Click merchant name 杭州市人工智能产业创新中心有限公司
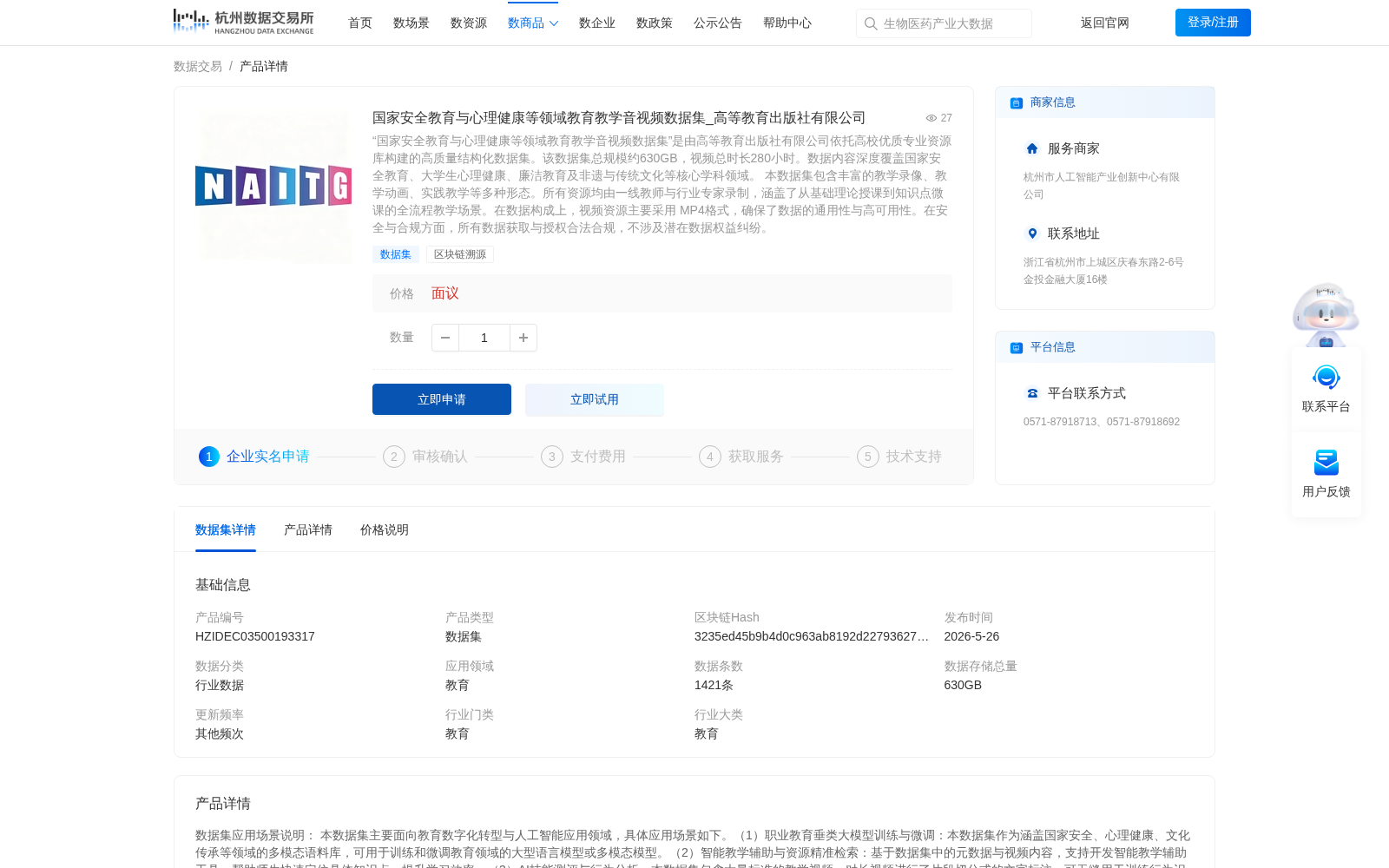Viewport: 1389px width, 868px height. coord(1102,186)
